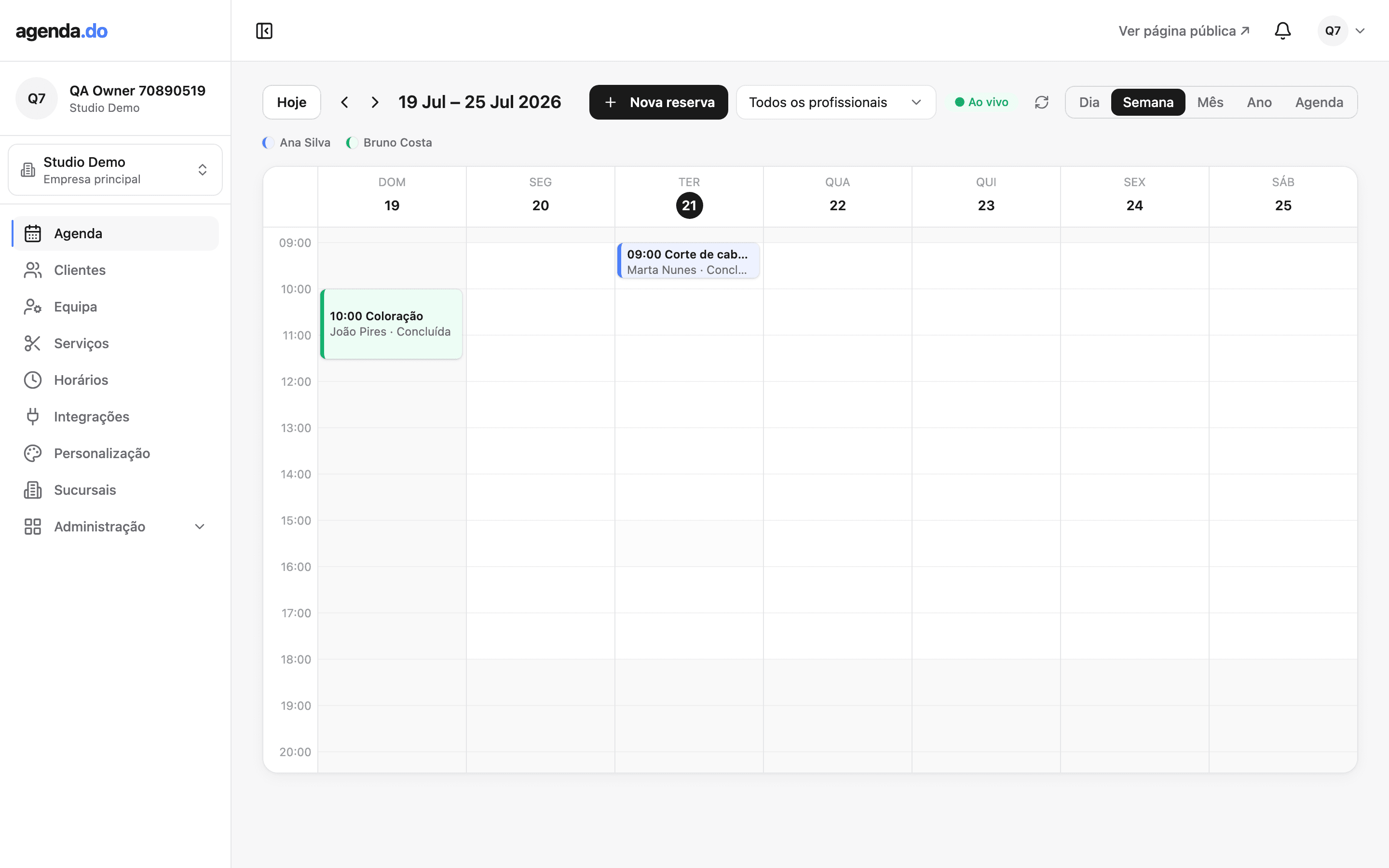Click the Clientes people icon
Viewport: 1389px width, 868px height.
coord(33,271)
